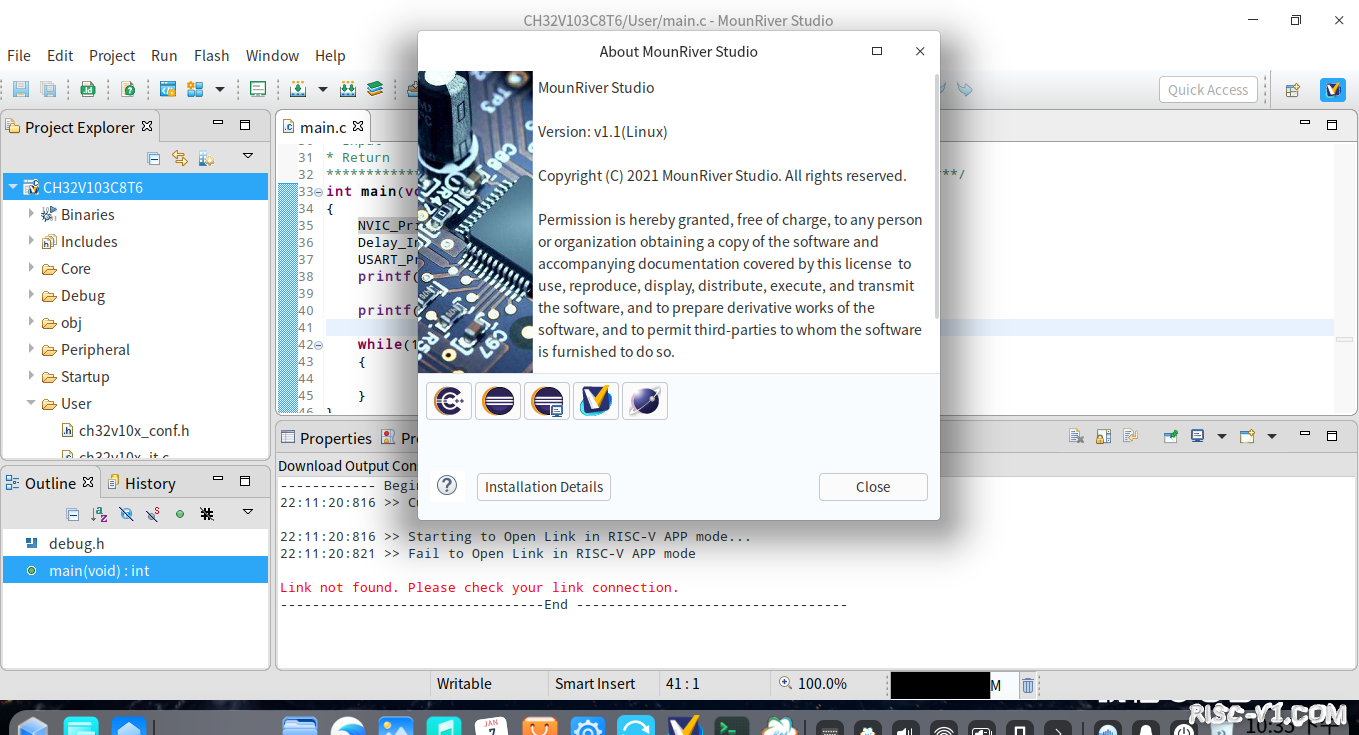Collapse All in Project Explorer
Screen dimensions: 1359x735
click(153, 158)
